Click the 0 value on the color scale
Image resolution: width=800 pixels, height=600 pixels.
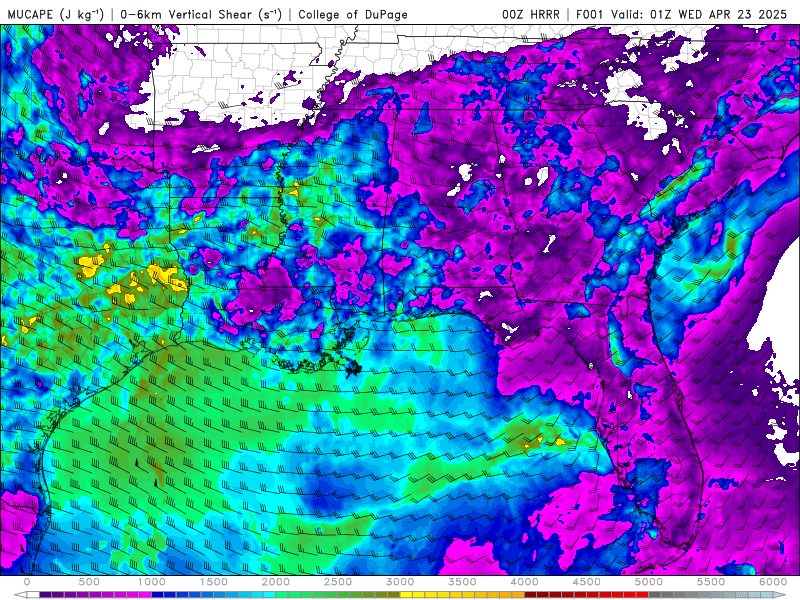click(27, 582)
